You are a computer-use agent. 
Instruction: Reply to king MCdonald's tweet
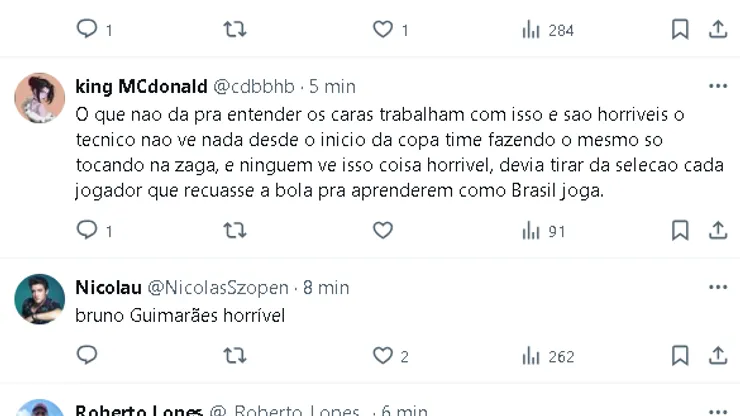(x=88, y=230)
